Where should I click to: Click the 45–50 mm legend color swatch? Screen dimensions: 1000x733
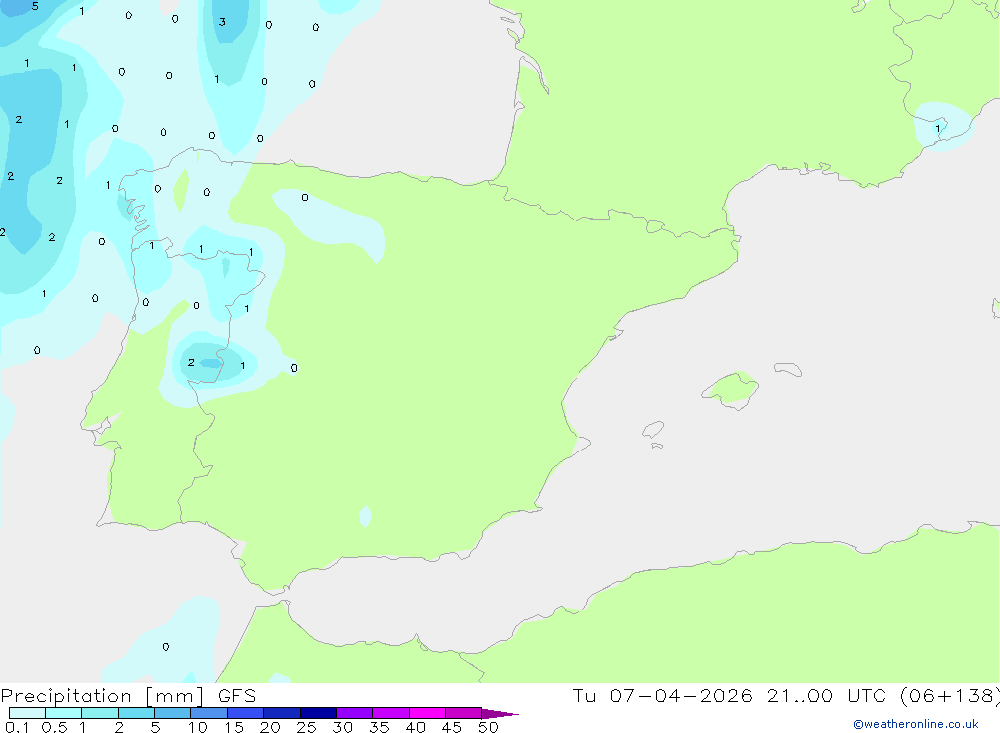tap(463, 713)
